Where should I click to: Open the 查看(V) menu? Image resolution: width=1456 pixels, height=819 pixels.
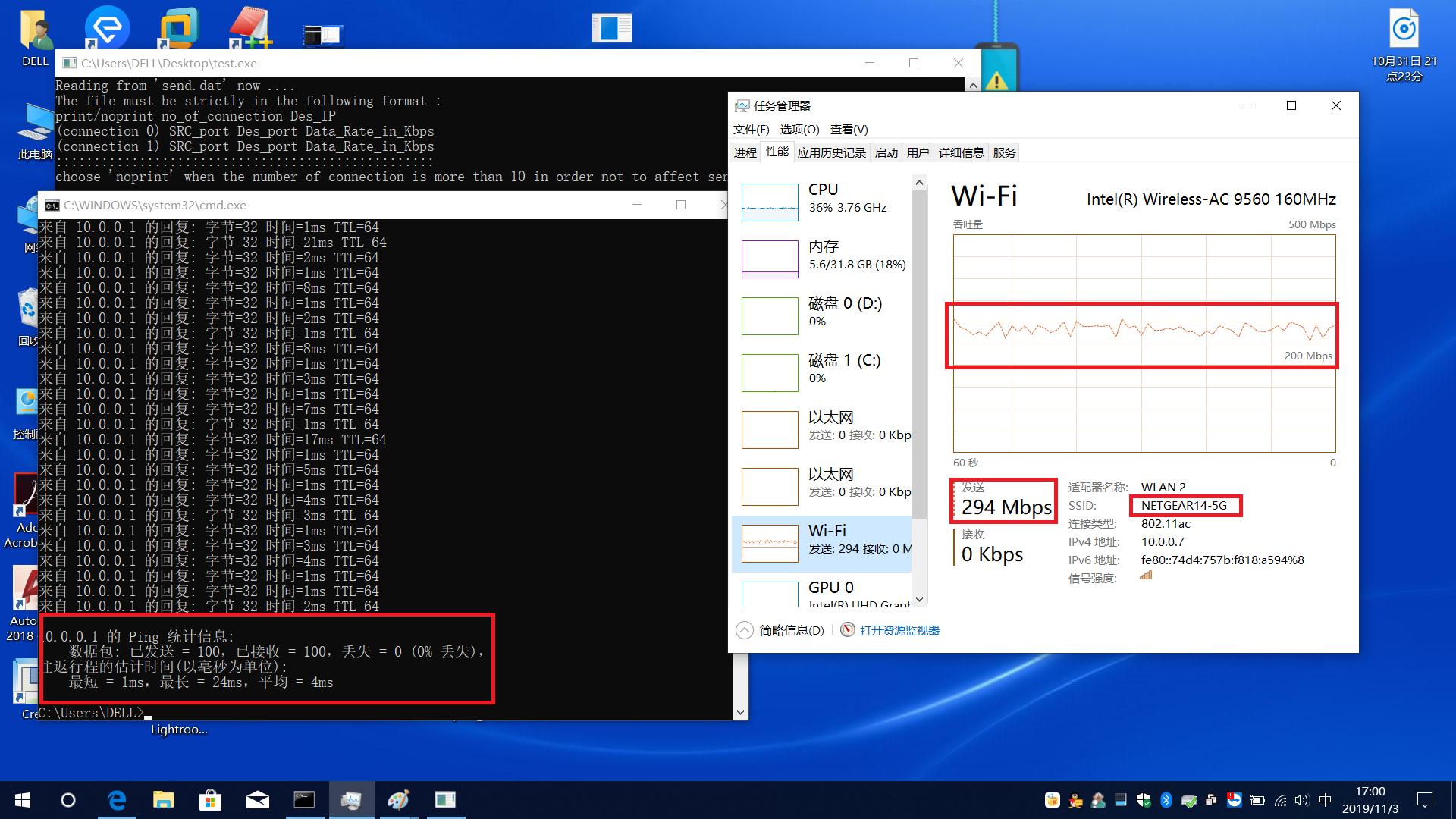(849, 129)
